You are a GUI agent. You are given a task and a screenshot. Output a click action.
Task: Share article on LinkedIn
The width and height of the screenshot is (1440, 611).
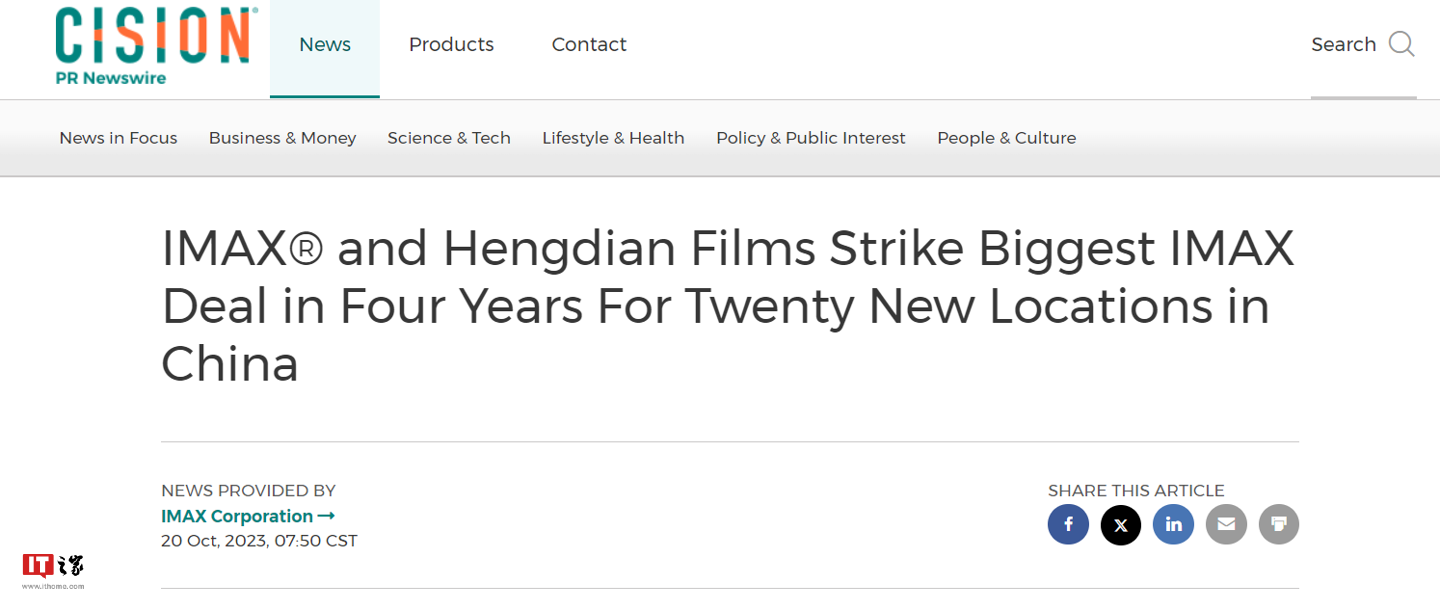(x=1173, y=524)
